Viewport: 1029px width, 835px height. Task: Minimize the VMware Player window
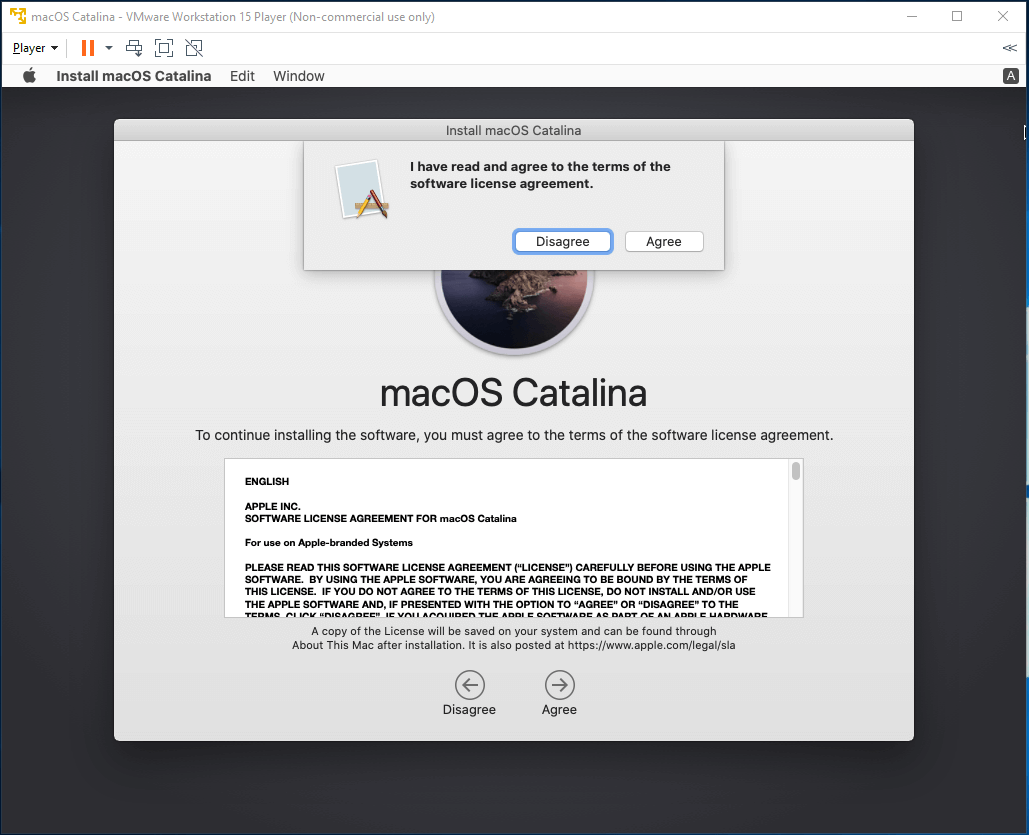(912, 16)
